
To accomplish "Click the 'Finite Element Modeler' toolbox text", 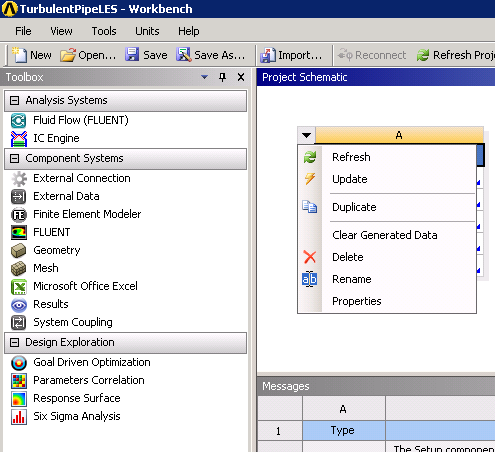I will (87, 214).
